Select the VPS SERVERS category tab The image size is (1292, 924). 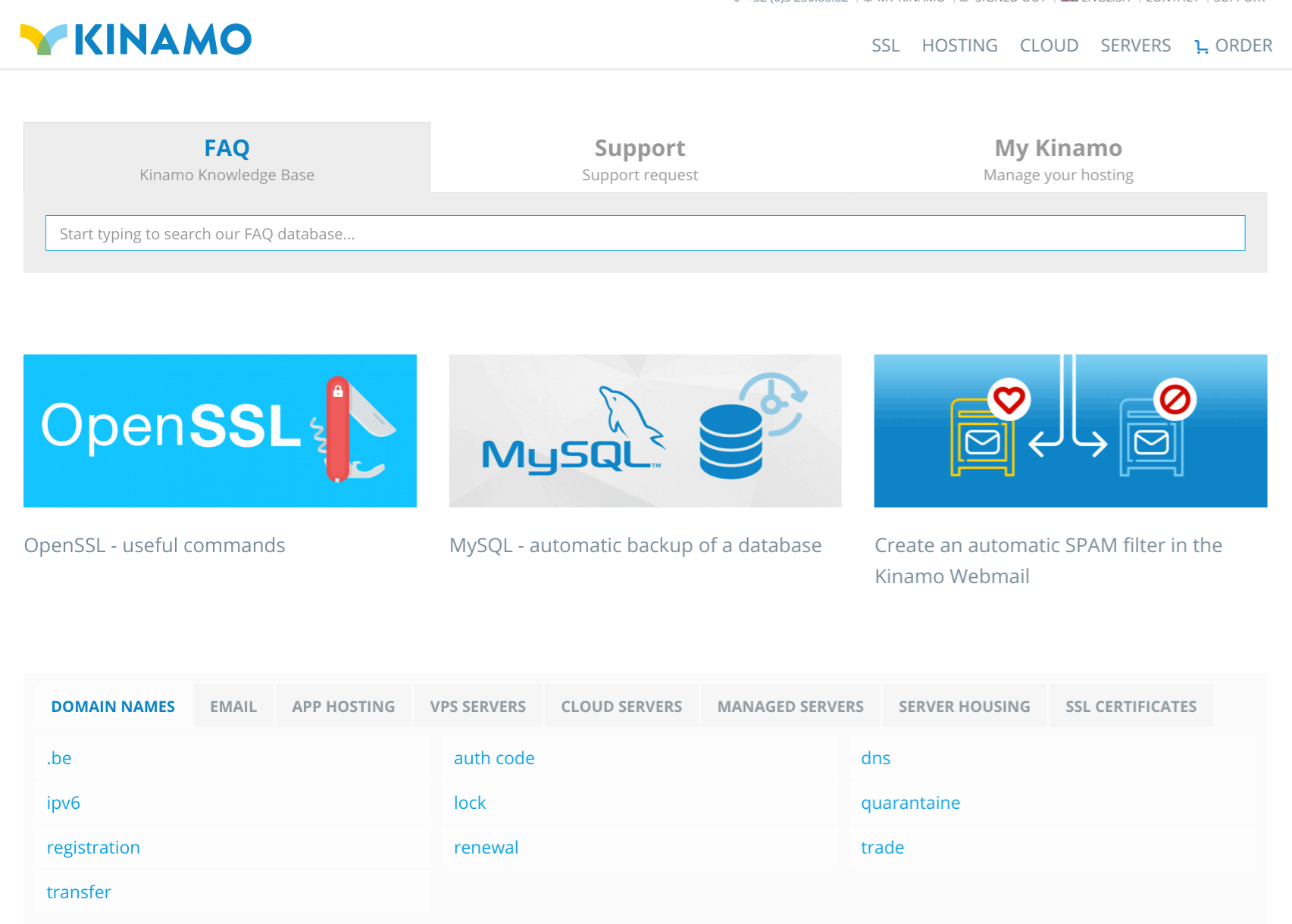(x=477, y=706)
